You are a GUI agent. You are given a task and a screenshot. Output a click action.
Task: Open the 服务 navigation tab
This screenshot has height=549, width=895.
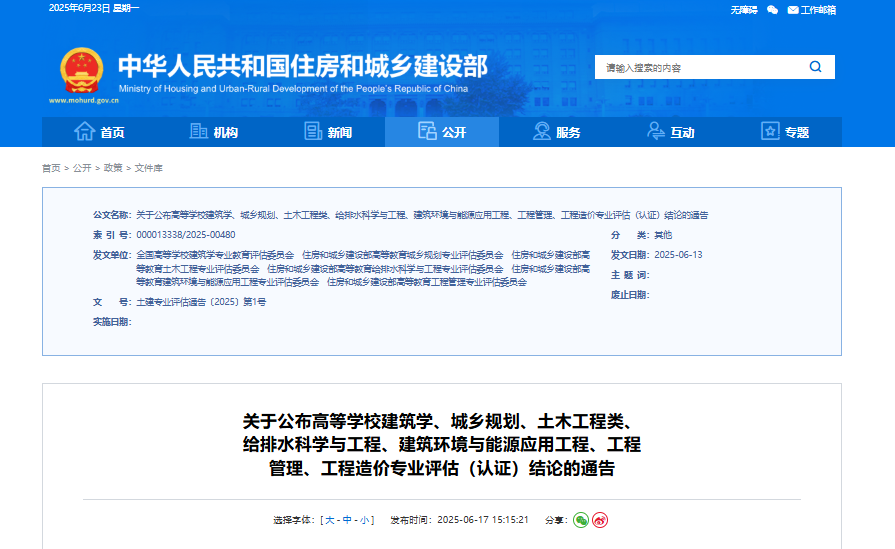coord(556,132)
